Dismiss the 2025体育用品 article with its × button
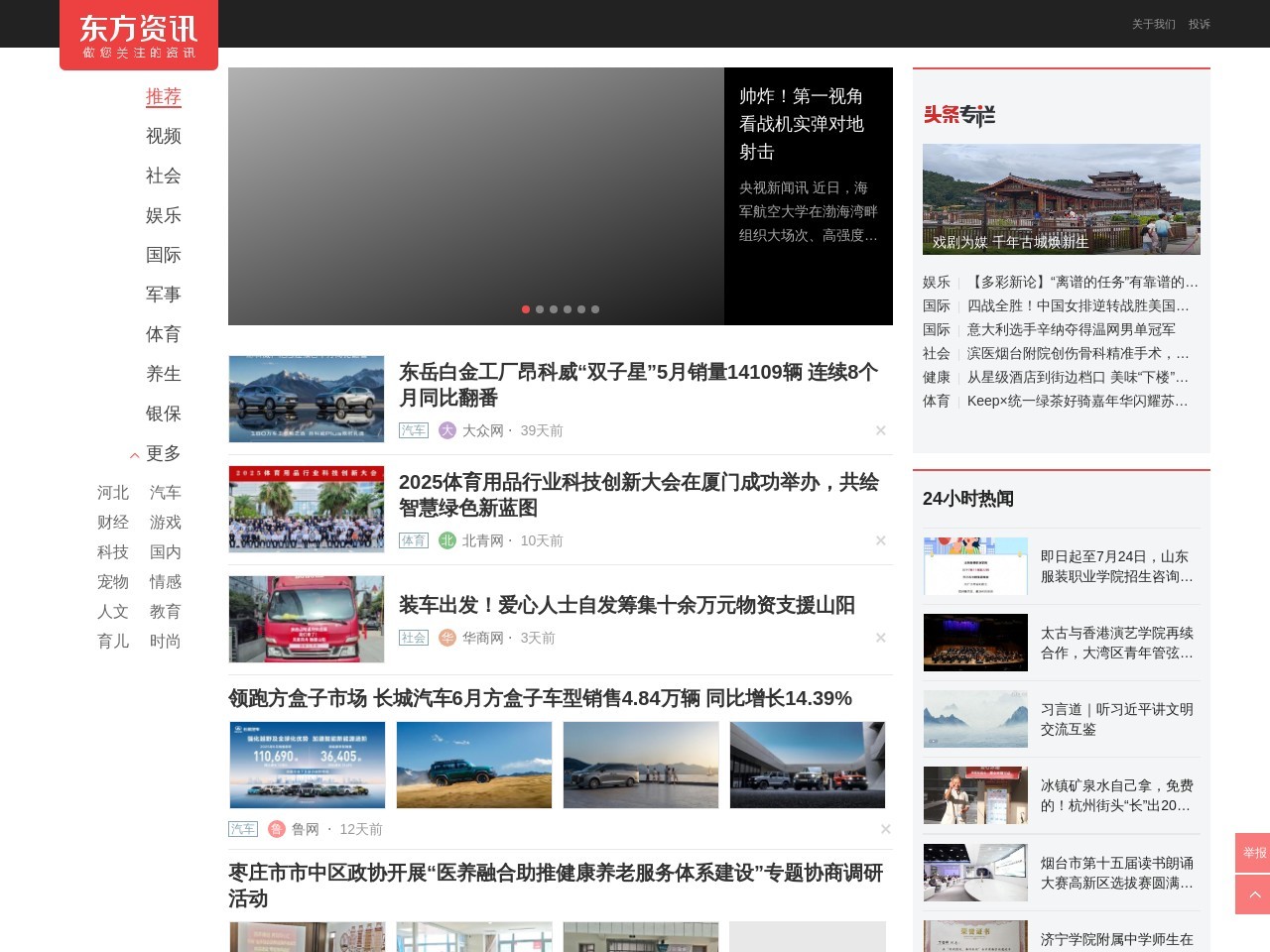The image size is (1270, 952). click(880, 540)
